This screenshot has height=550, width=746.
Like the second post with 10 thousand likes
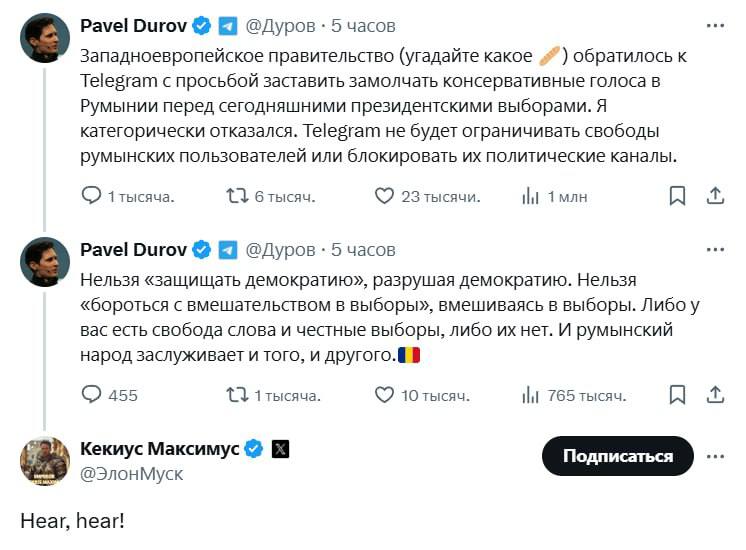click(384, 395)
